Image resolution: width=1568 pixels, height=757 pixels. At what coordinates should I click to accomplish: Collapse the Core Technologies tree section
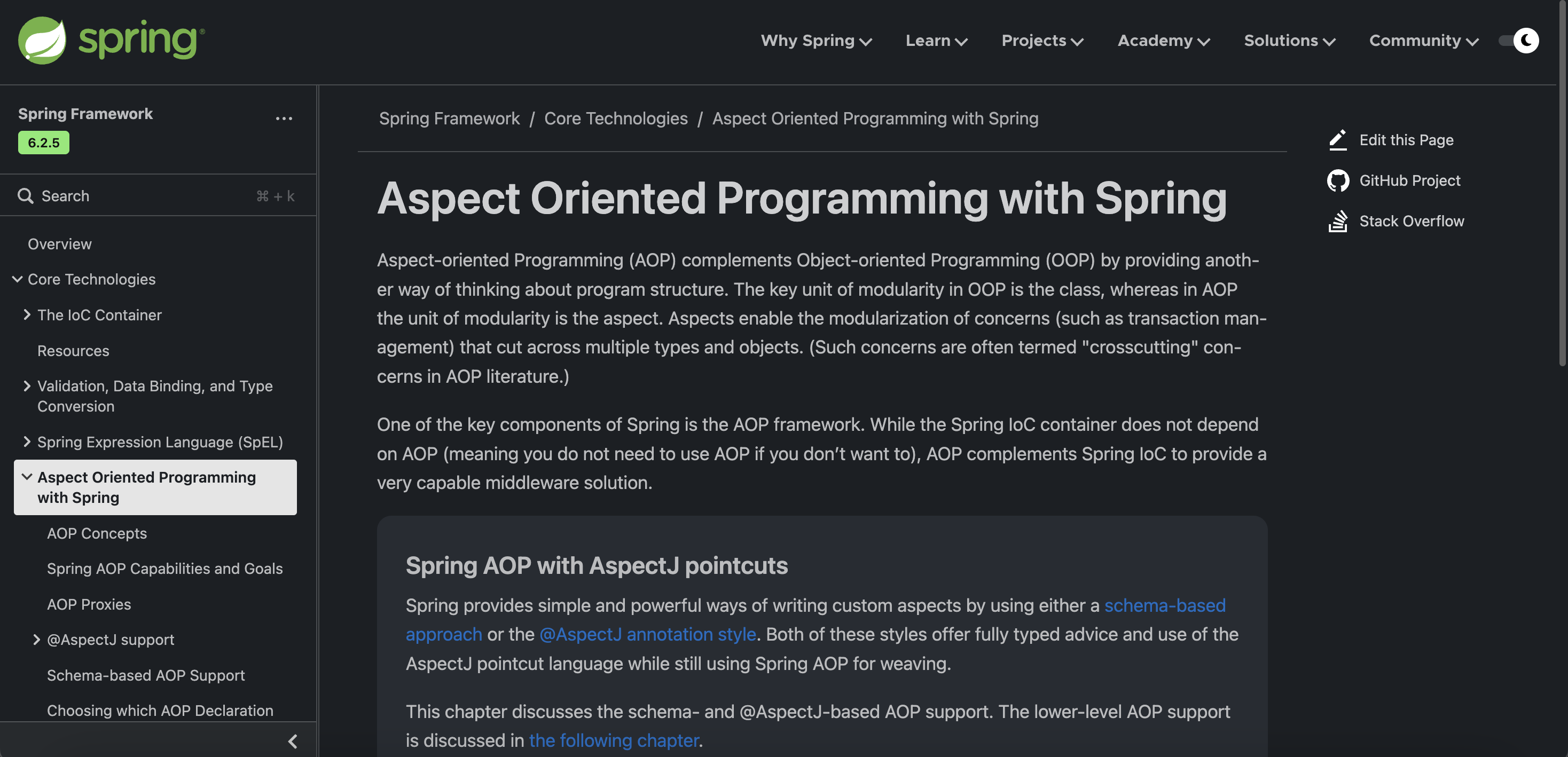pos(18,279)
